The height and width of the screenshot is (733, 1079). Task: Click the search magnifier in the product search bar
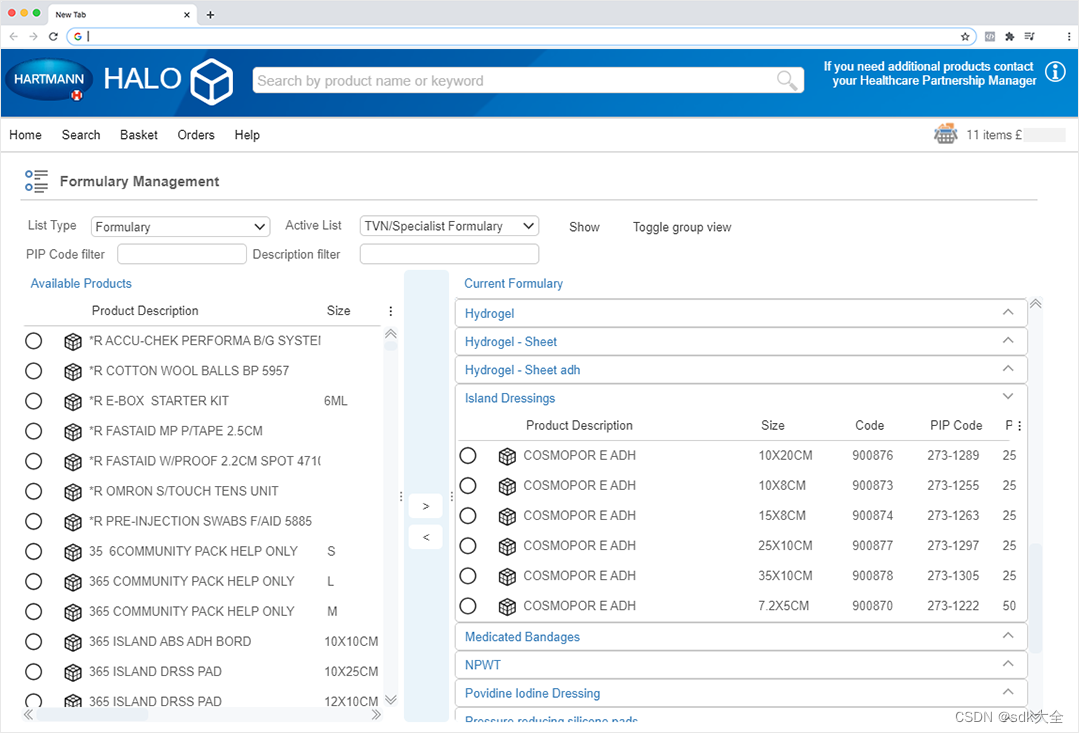(787, 80)
